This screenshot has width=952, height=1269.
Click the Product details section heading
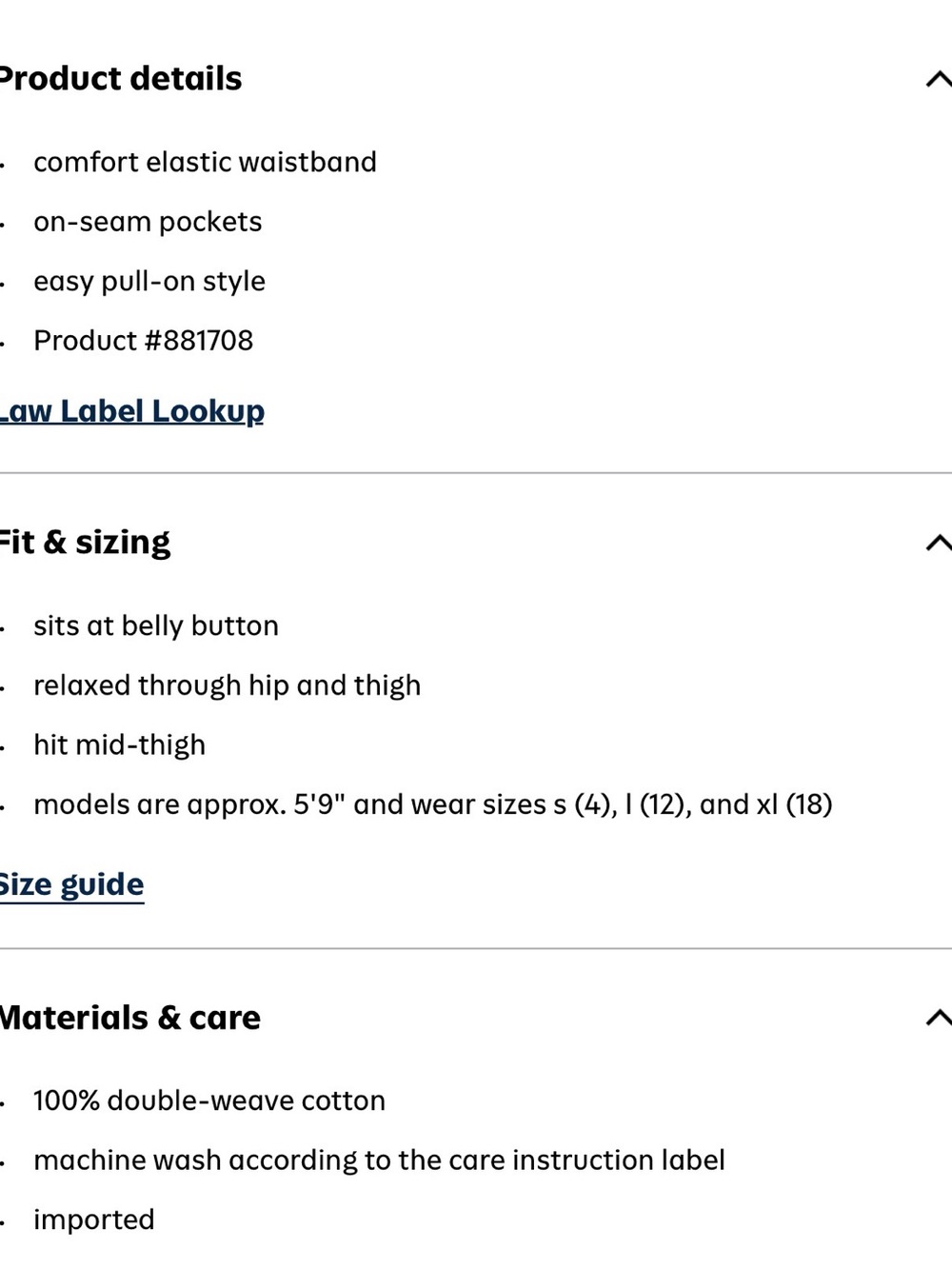point(121,78)
